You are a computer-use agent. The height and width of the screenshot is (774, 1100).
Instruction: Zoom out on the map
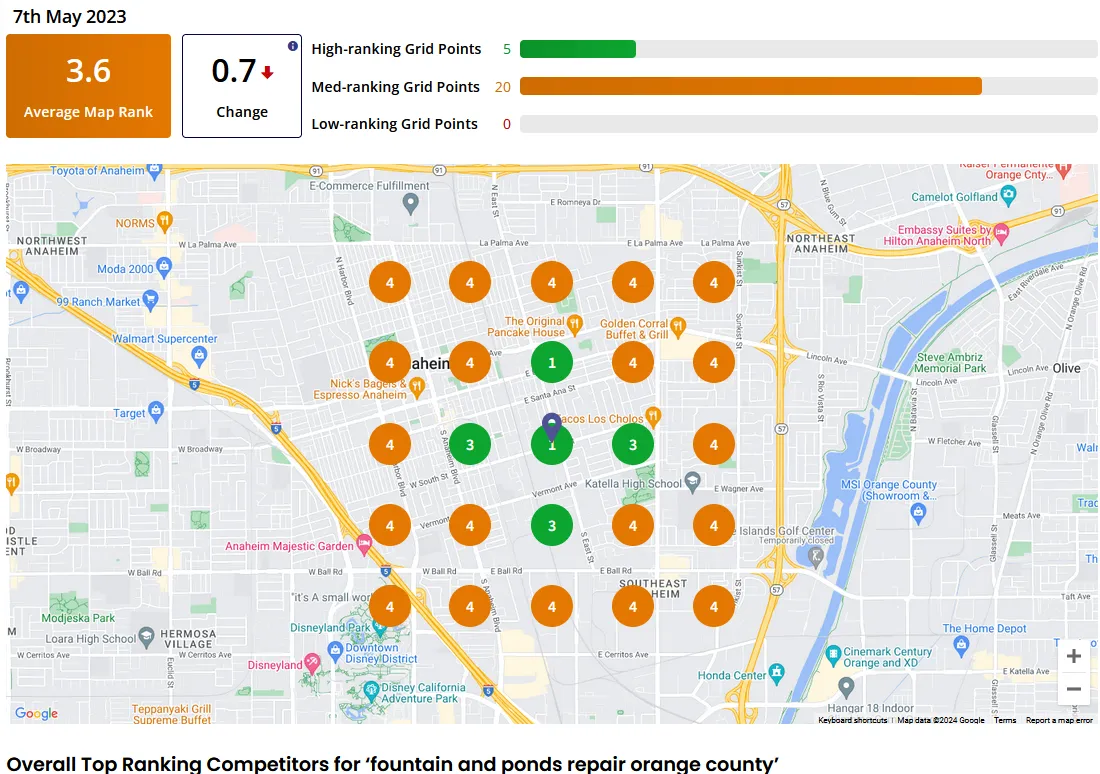tap(1073, 689)
